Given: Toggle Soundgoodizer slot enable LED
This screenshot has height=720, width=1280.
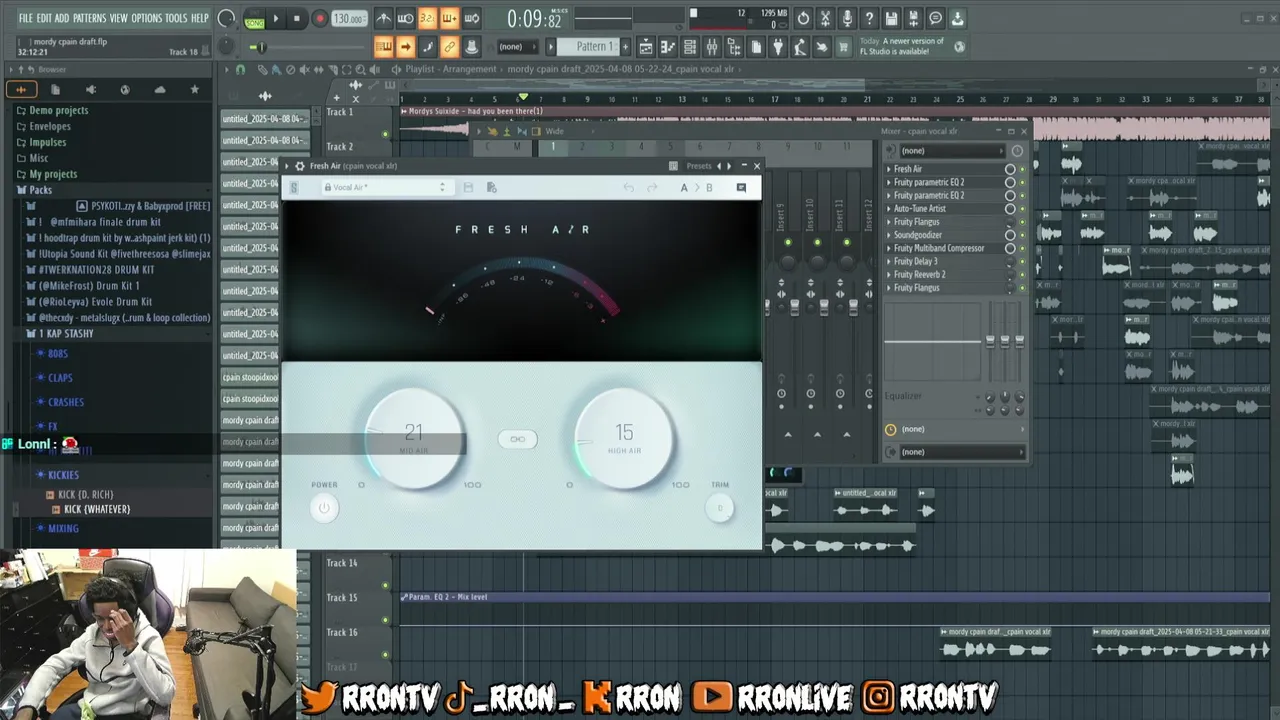Looking at the screenshot, I should [1022, 235].
